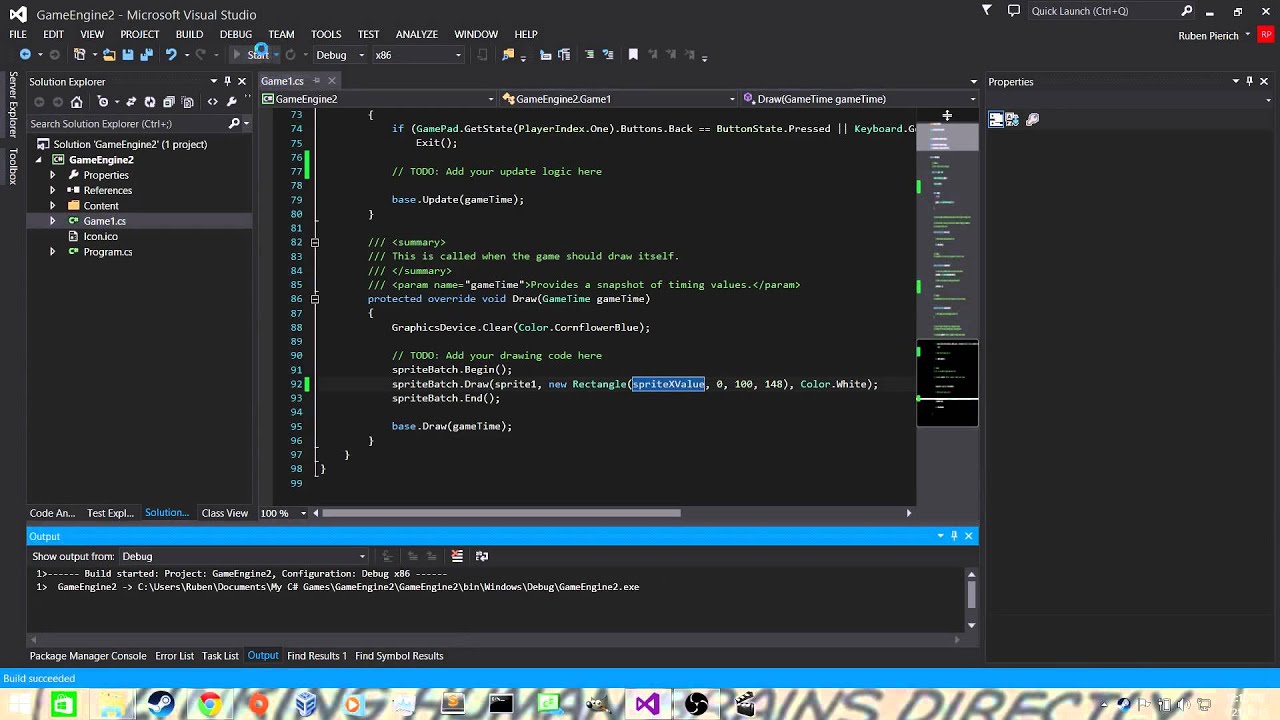Click the Comment Out Selected Lines icon
The image size is (1280, 720).
(589, 55)
